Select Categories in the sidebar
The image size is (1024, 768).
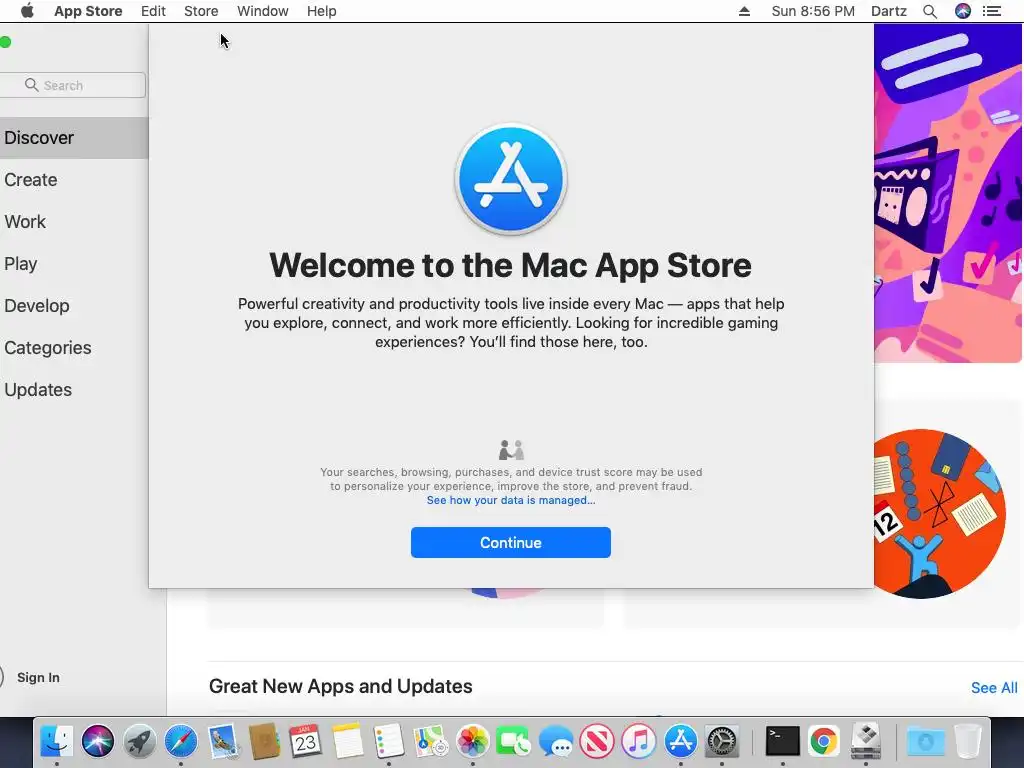coord(74,348)
